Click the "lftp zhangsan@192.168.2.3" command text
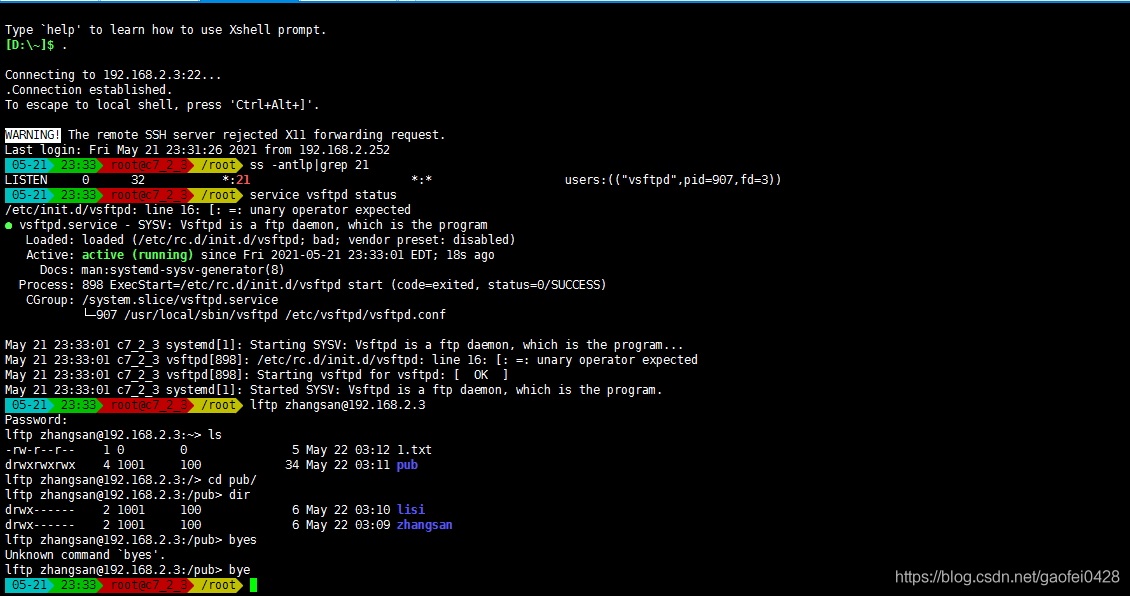 pos(337,405)
